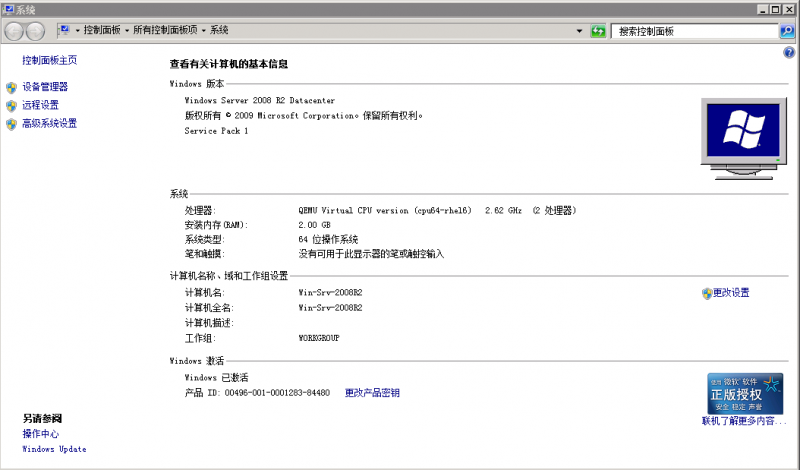
Task: Select 系统 breadcrumb segment
Action: pos(219,30)
